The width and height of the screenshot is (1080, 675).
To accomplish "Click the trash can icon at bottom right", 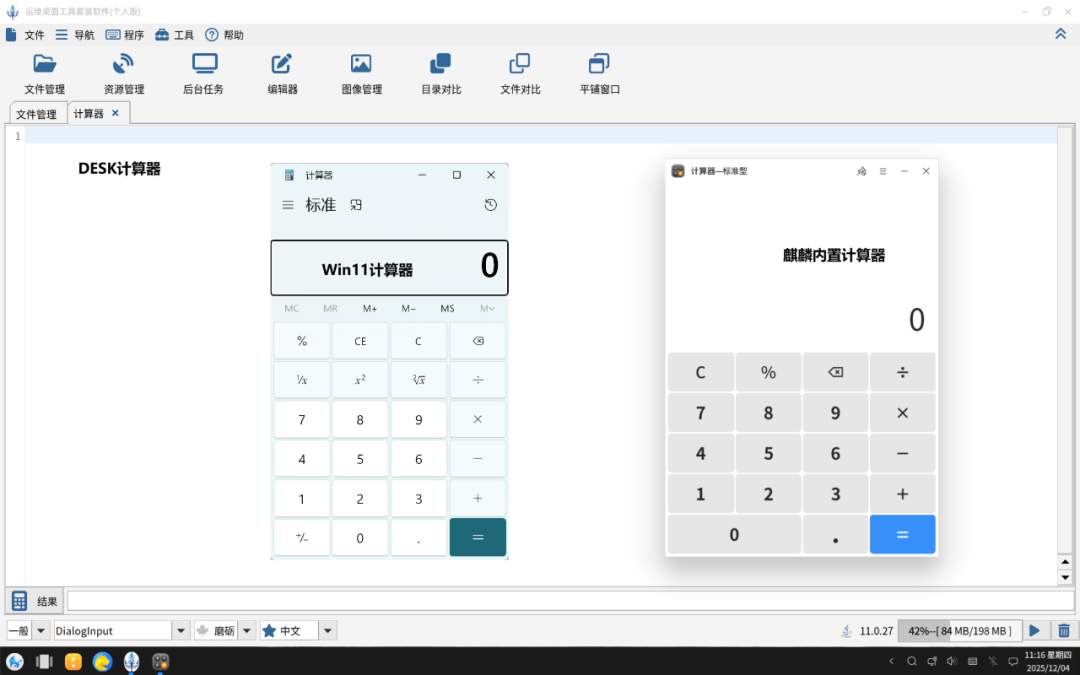I will (1063, 630).
